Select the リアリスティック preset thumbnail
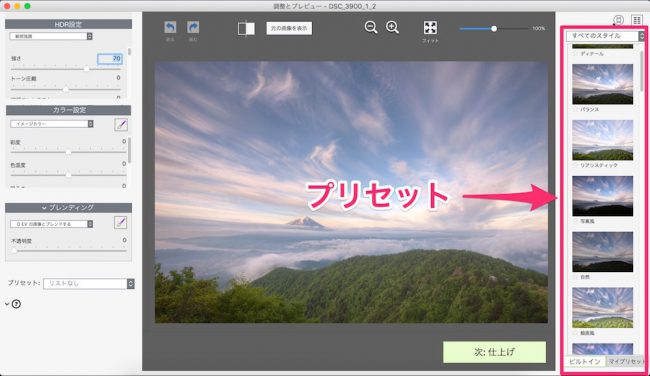This screenshot has height=376, width=650. point(603,140)
